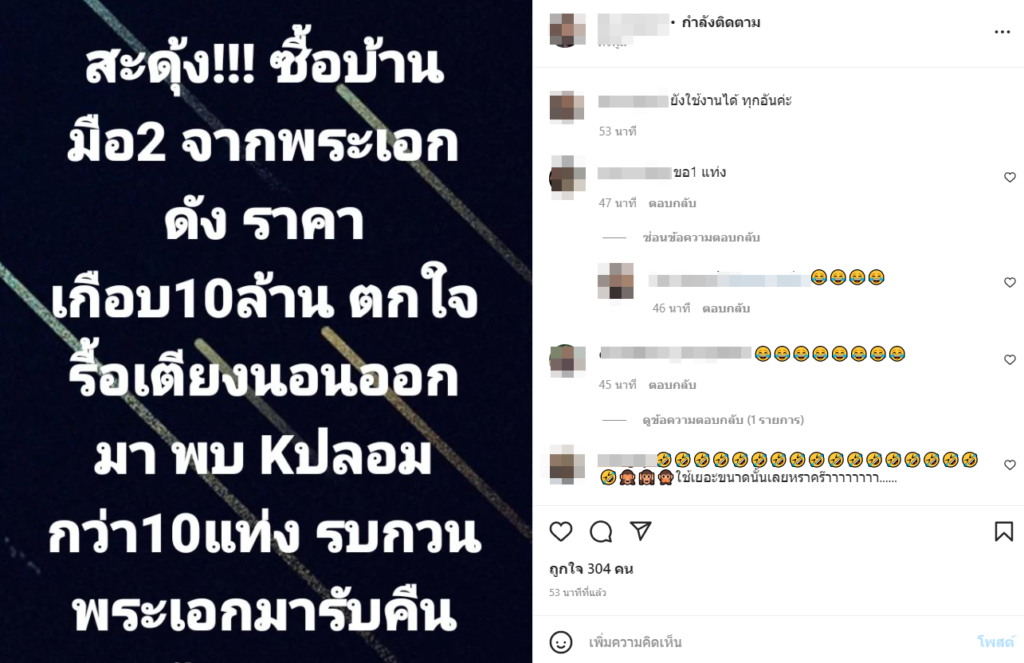The height and width of the screenshot is (663, 1024).
Task: Like the 'ใช้เยอะขนาดนั้นเลย' comment
Action: coord(1010,464)
